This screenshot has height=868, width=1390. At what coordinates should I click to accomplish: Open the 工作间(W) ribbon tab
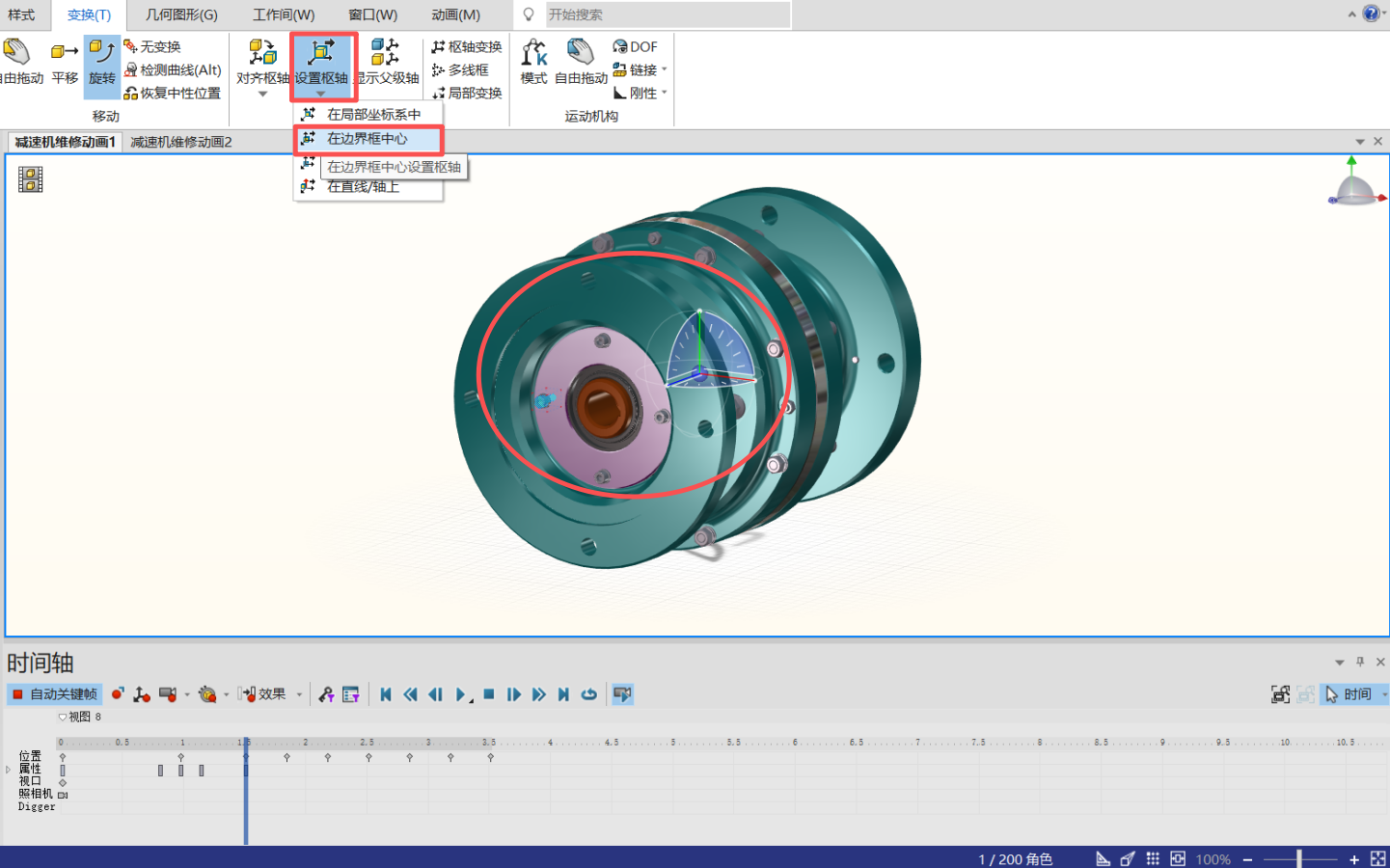[x=284, y=14]
